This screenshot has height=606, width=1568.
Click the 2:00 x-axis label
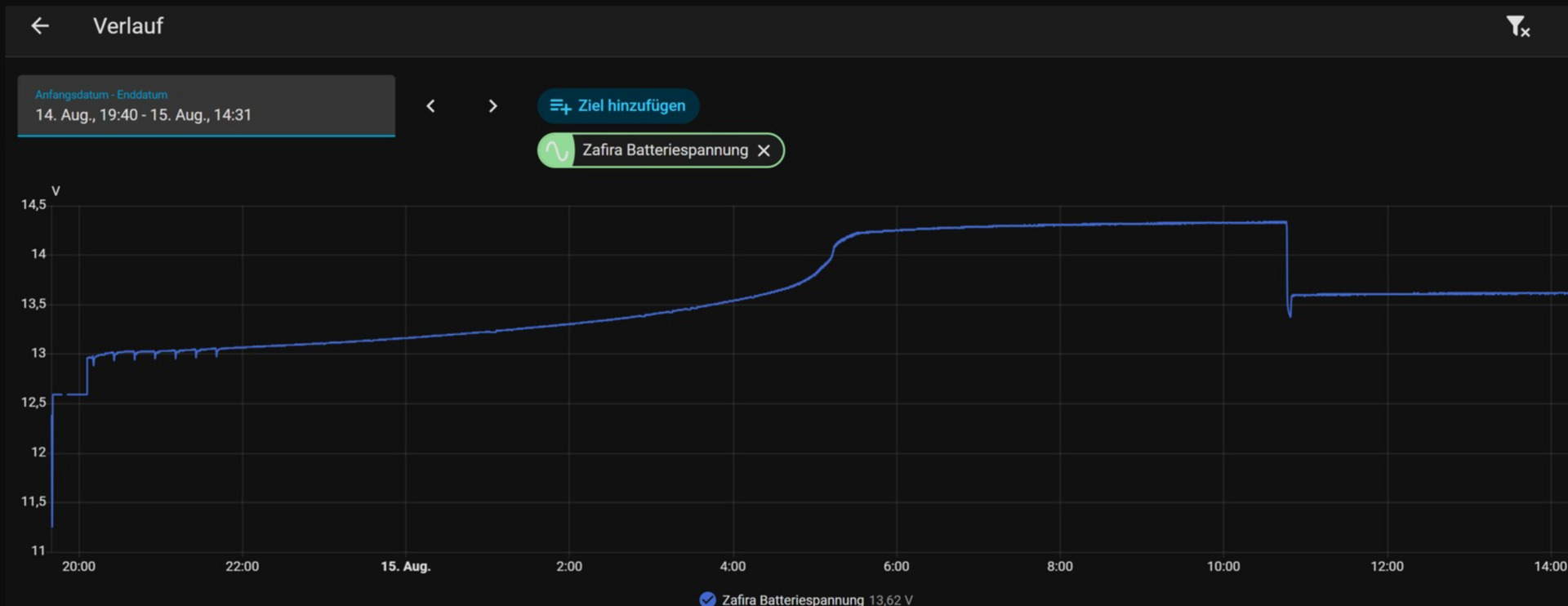[x=569, y=566]
